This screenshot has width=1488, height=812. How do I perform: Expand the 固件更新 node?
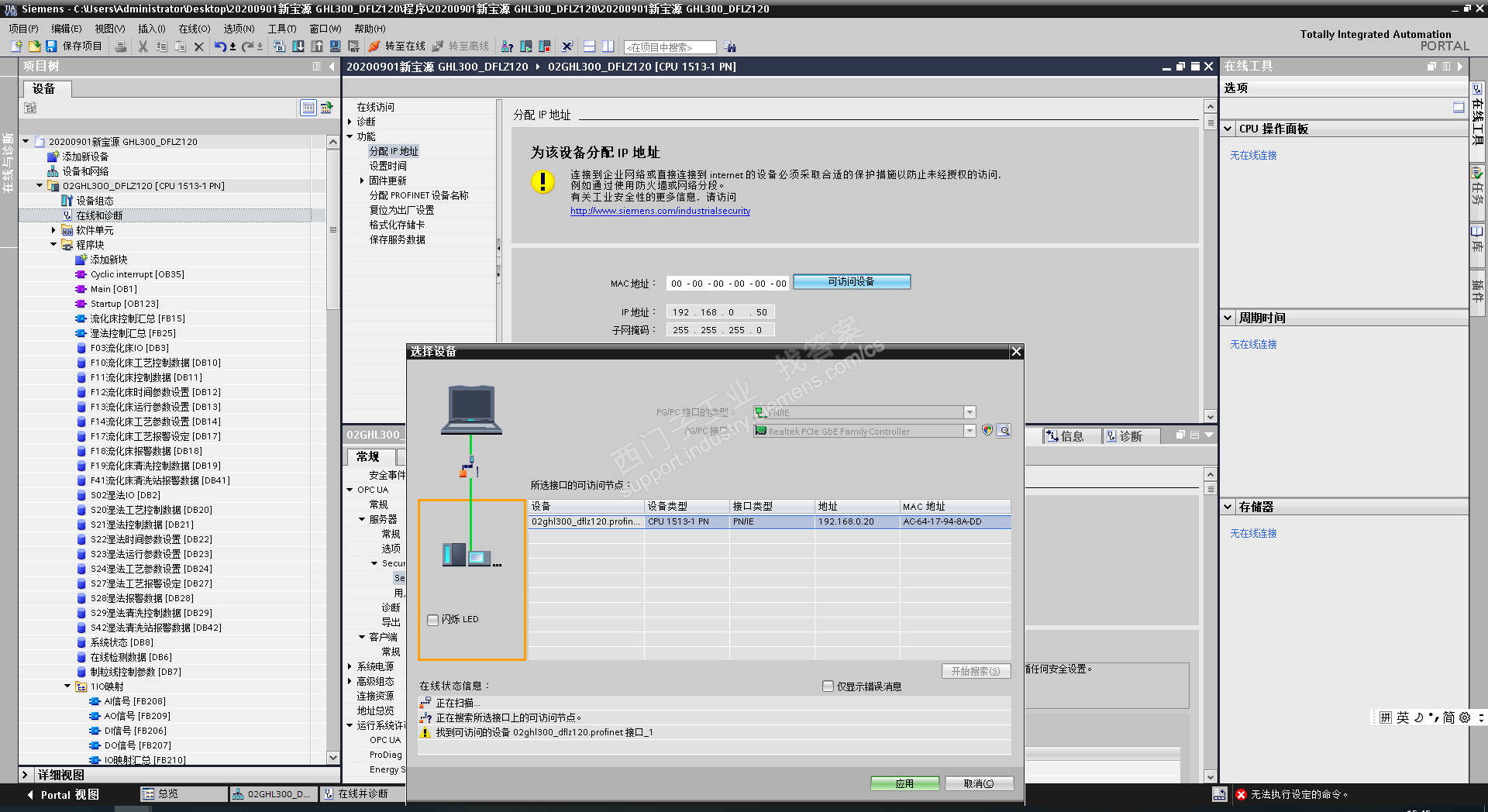pyautogui.click(x=362, y=181)
